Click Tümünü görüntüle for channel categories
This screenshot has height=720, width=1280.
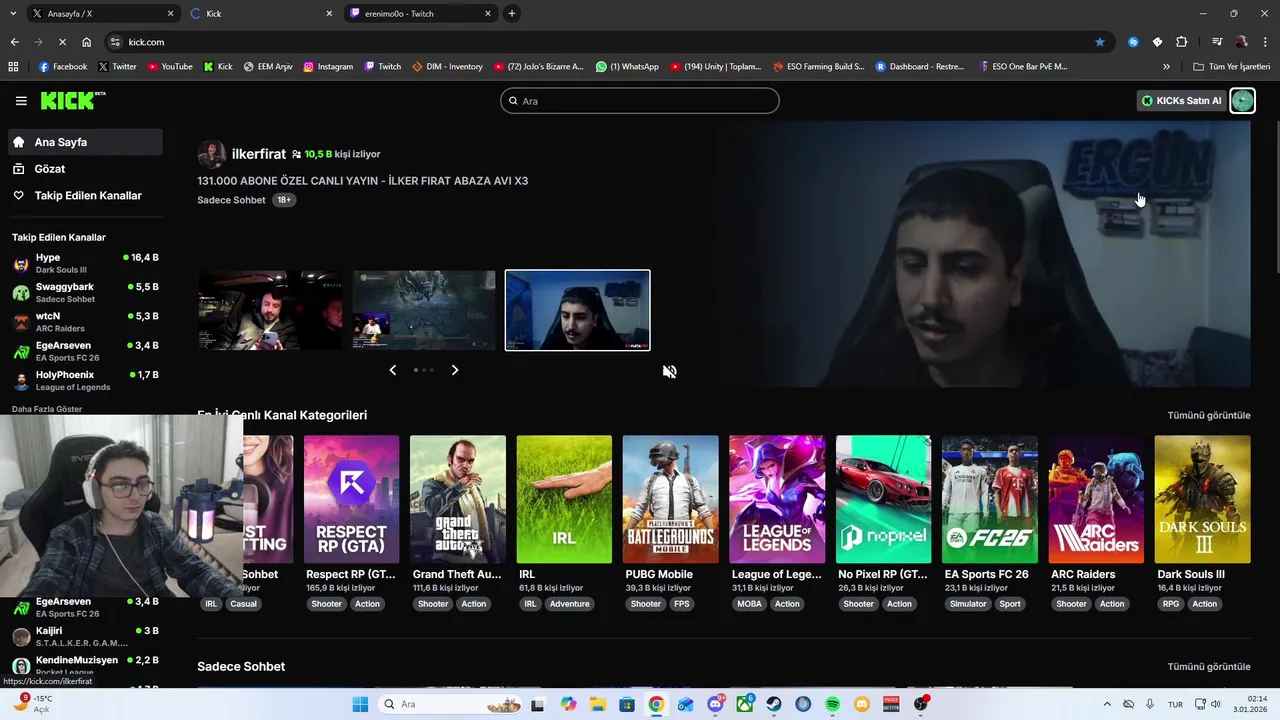tap(1209, 415)
